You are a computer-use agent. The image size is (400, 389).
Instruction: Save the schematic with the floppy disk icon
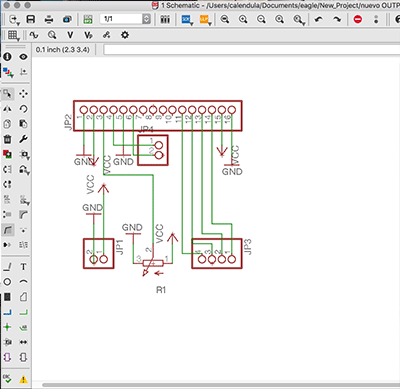pos(31,19)
